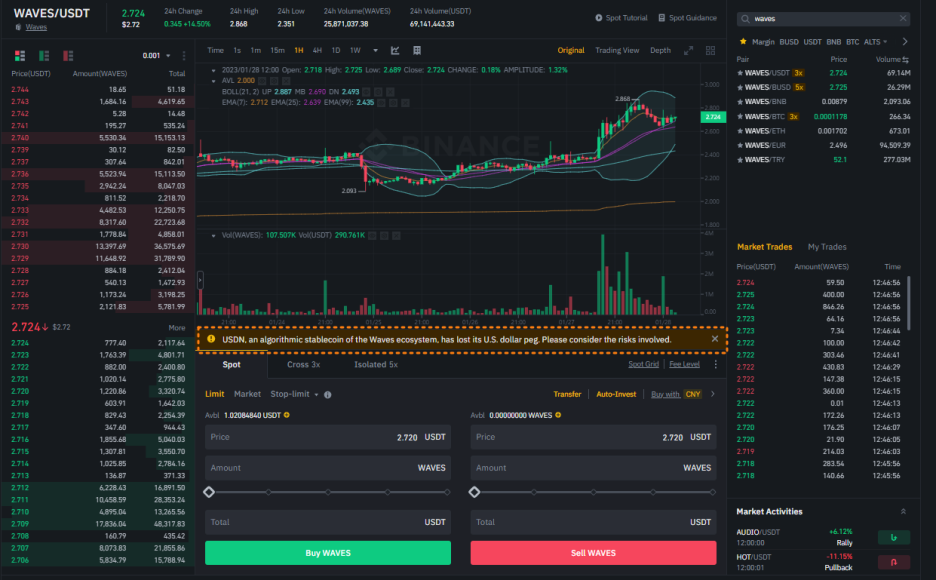The width and height of the screenshot is (936, 580).
Task: Clear the waves search text
Action: 903,18
